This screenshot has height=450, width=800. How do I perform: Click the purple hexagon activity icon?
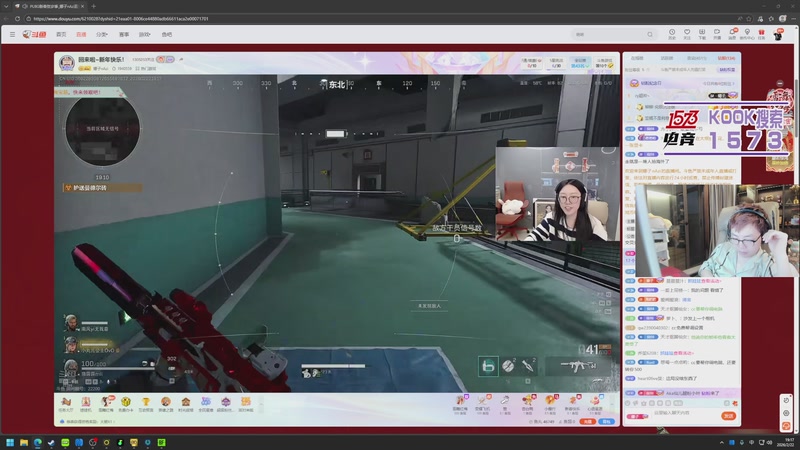click(x=226, y=404)
